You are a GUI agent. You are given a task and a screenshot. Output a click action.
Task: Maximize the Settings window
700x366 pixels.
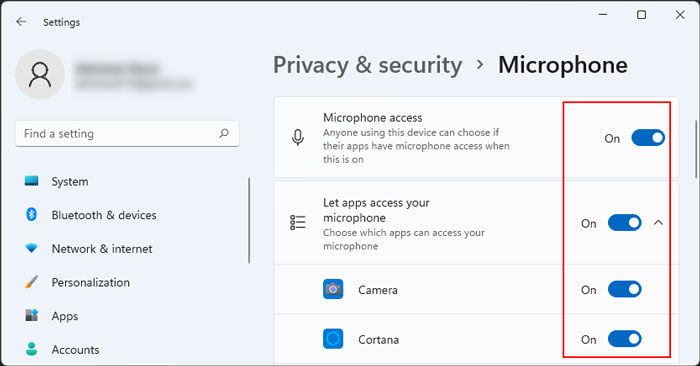click(x=642, y=15)
